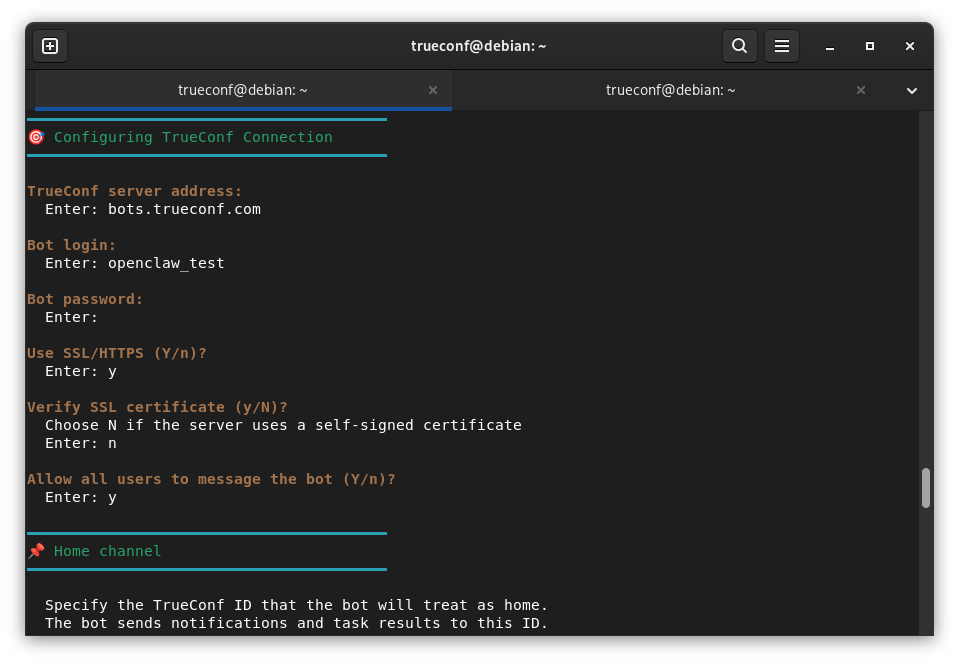Click the vertical scrollbar thumb
The image size is (959, 664).
point(926,488)
